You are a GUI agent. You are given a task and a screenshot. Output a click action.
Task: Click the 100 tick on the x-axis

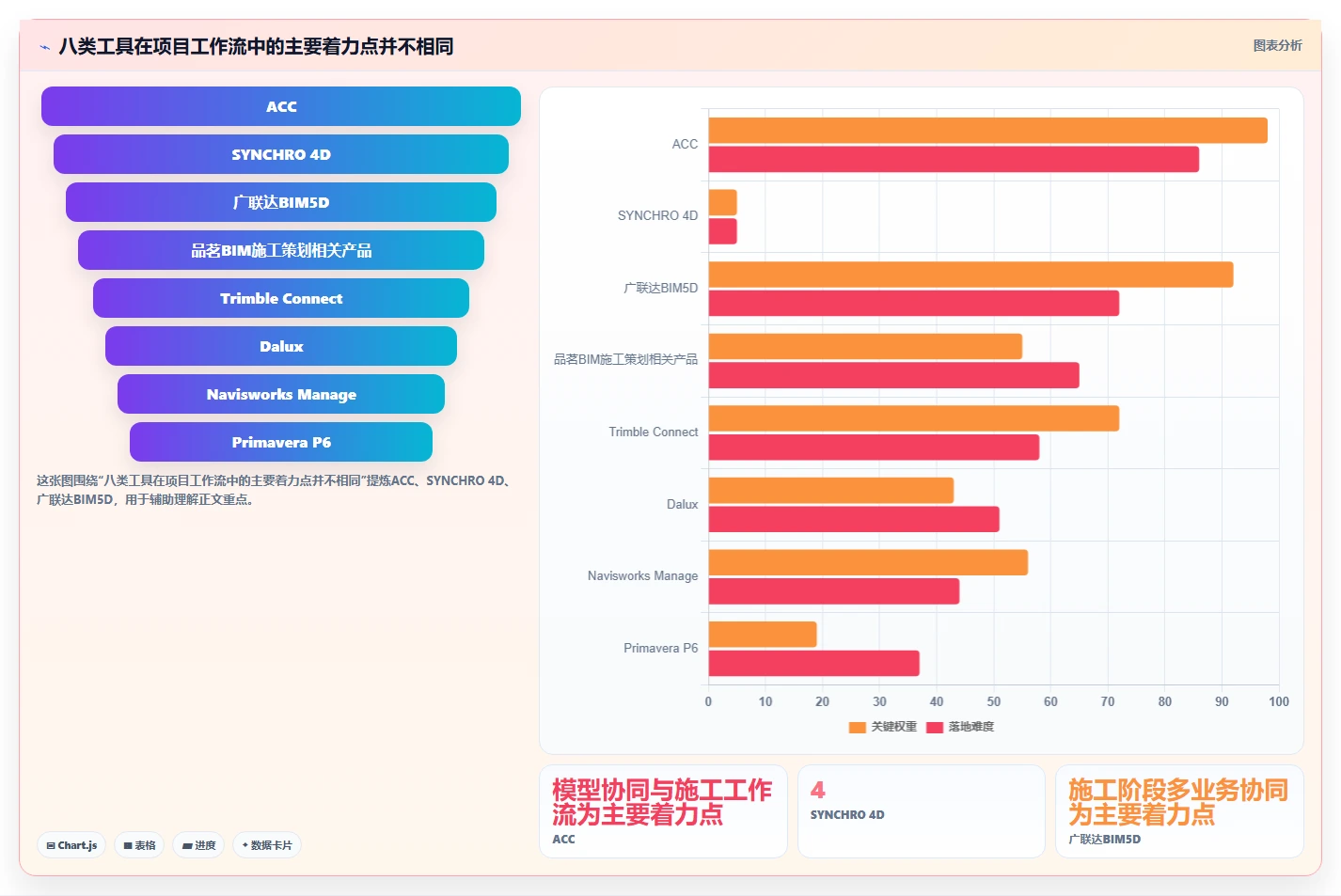pyautogui.click(x=1279, y=701)
